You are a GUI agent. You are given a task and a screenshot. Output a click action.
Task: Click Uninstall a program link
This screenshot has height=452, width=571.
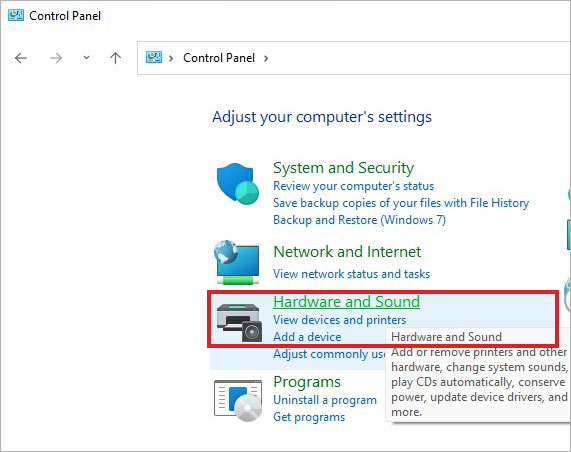tap(325, 400)
